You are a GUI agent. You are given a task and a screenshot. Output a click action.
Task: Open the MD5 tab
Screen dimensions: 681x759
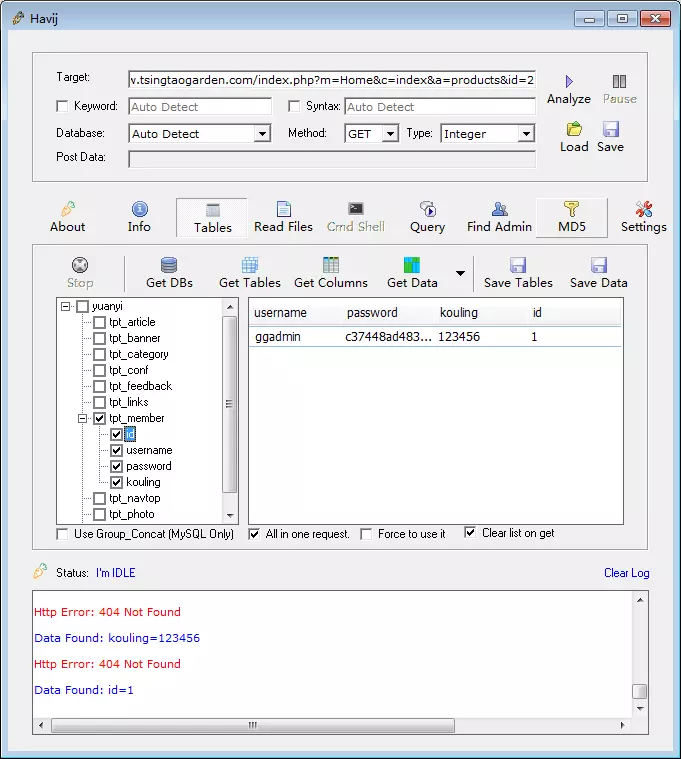click(x=572, y=218)
